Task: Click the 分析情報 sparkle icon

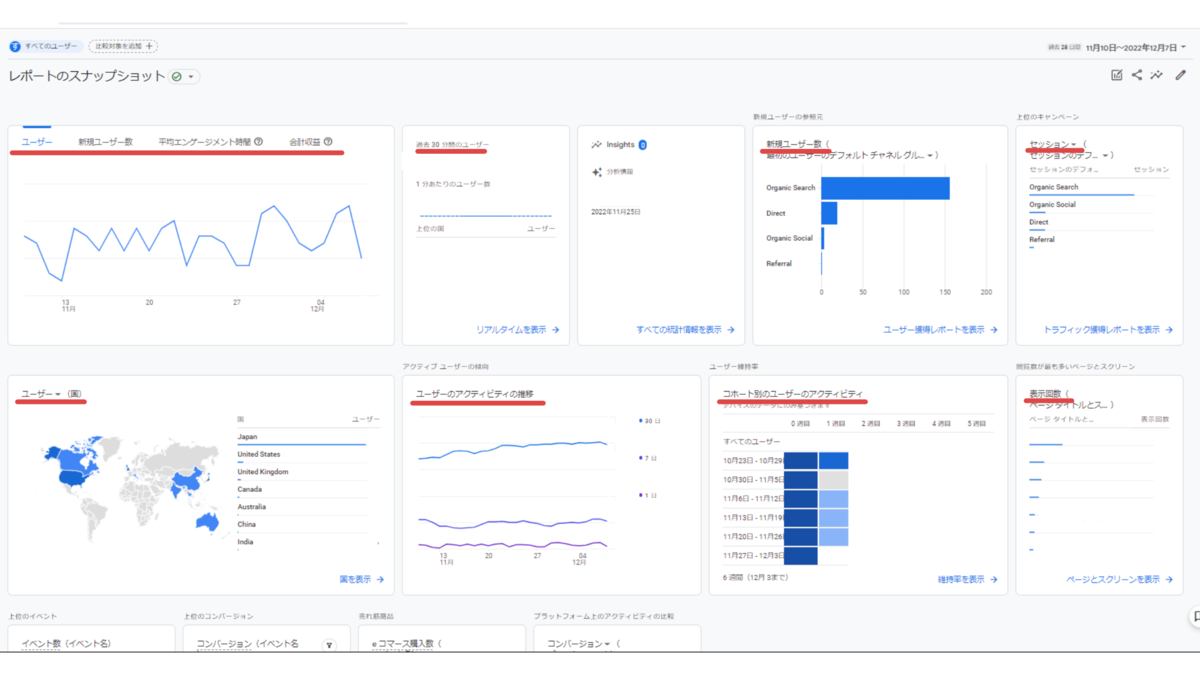Action: pyautogui.click(x=597, y=172)
